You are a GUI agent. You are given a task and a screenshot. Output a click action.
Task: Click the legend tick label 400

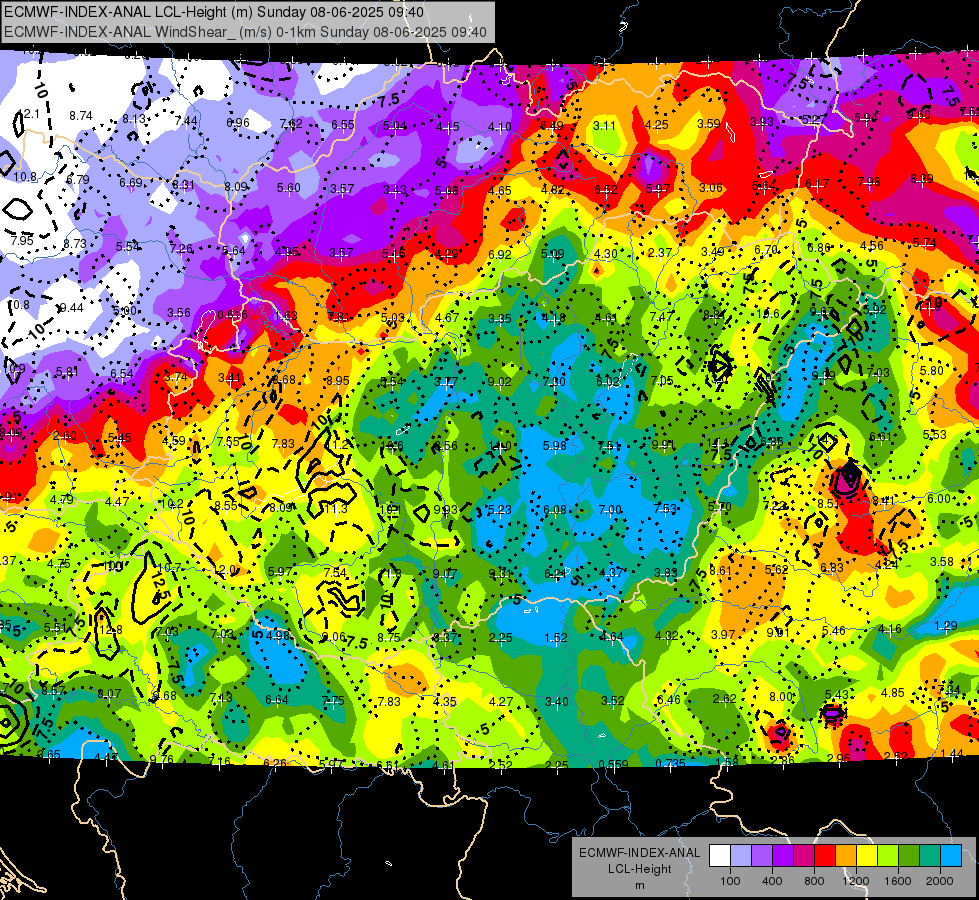[772, 881]
